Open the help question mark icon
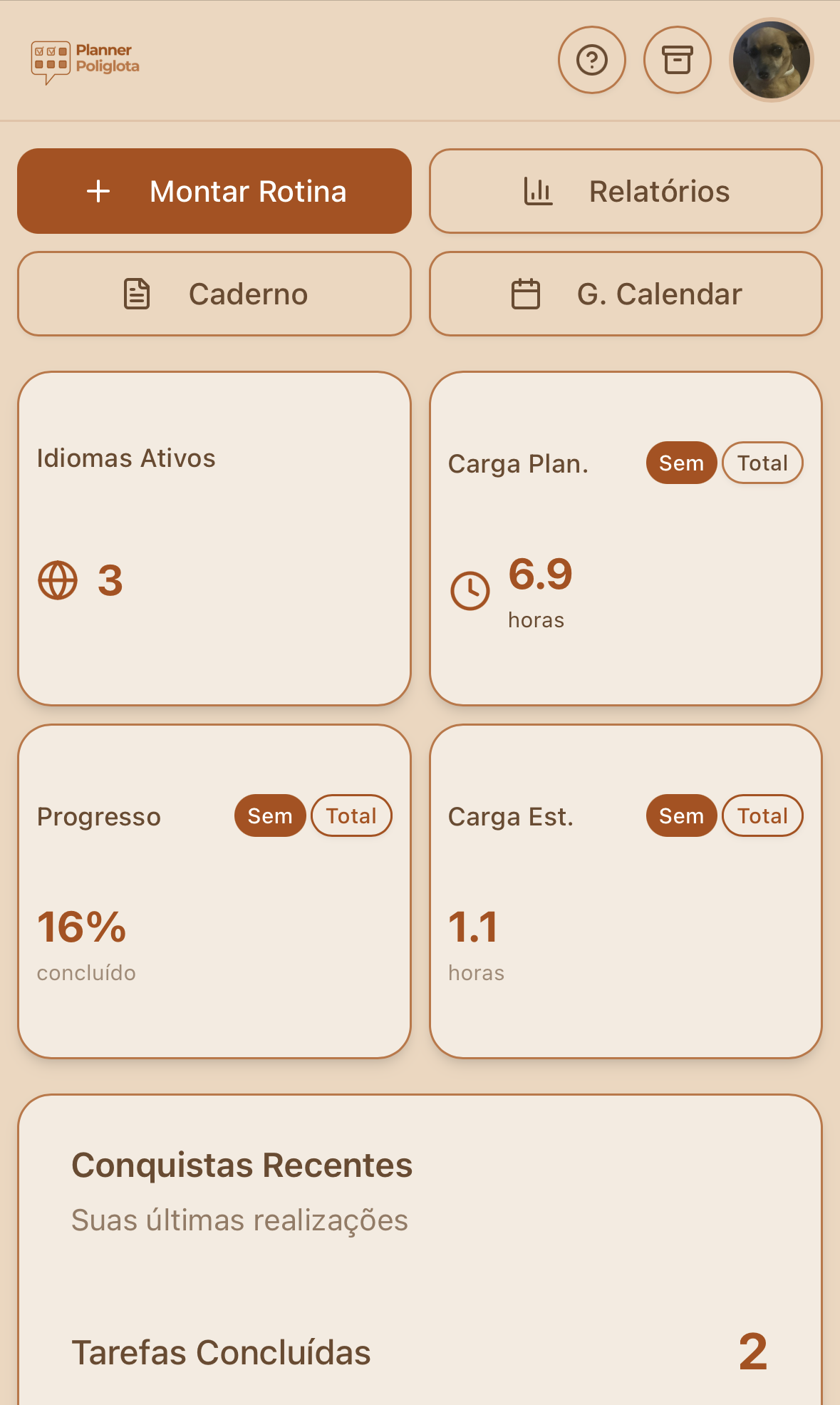840x1405 pixels. (x=591, y=60)
